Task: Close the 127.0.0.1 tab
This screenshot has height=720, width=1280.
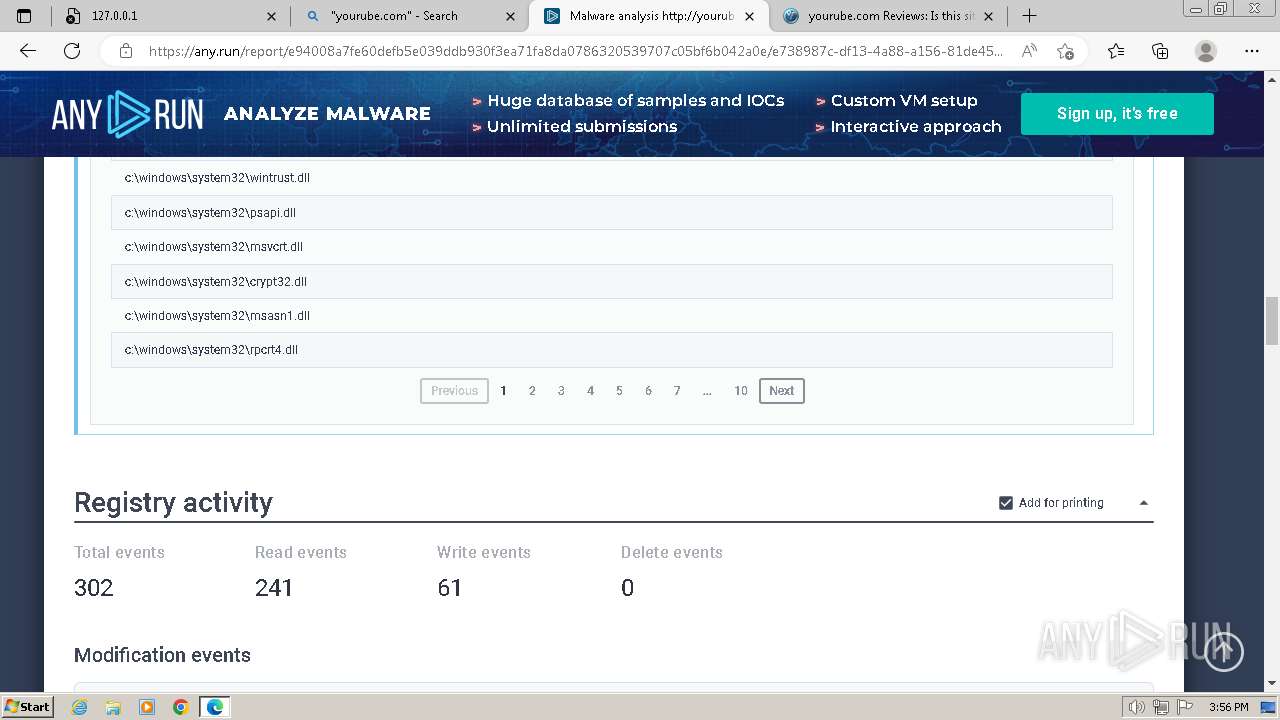Action: point(272,16)
